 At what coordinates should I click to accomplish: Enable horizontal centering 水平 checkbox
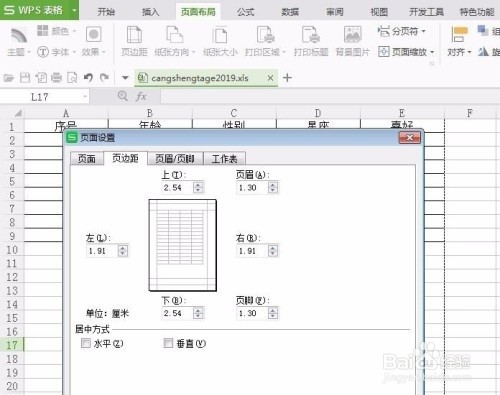coord(86,343)
